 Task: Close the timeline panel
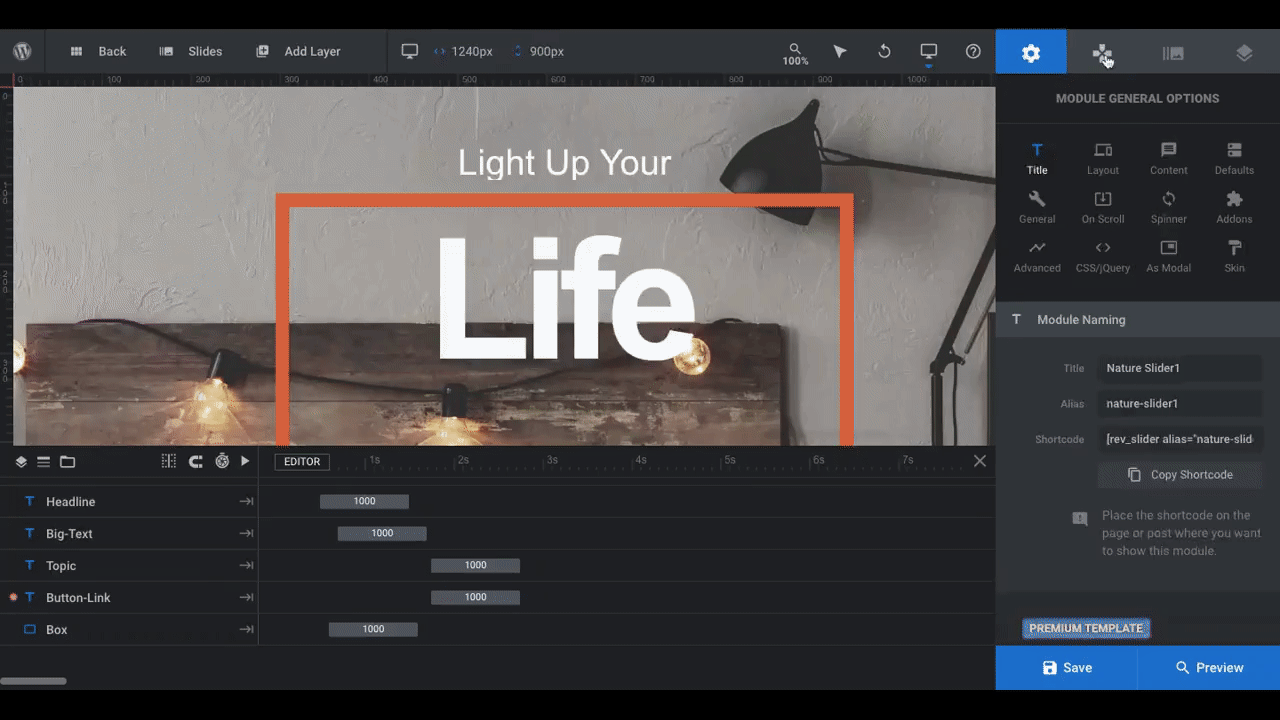980,461
